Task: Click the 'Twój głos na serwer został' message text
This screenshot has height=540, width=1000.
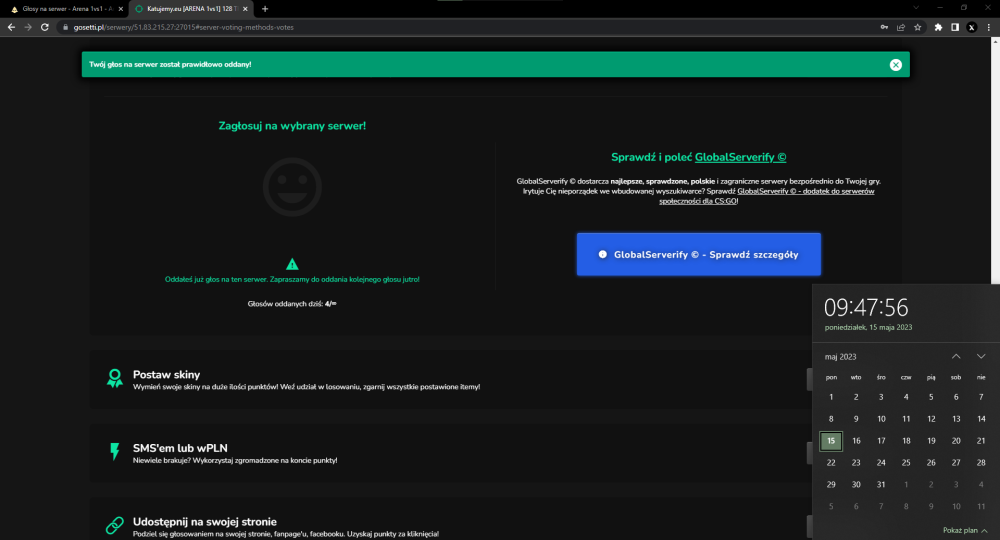Action: 170,64
